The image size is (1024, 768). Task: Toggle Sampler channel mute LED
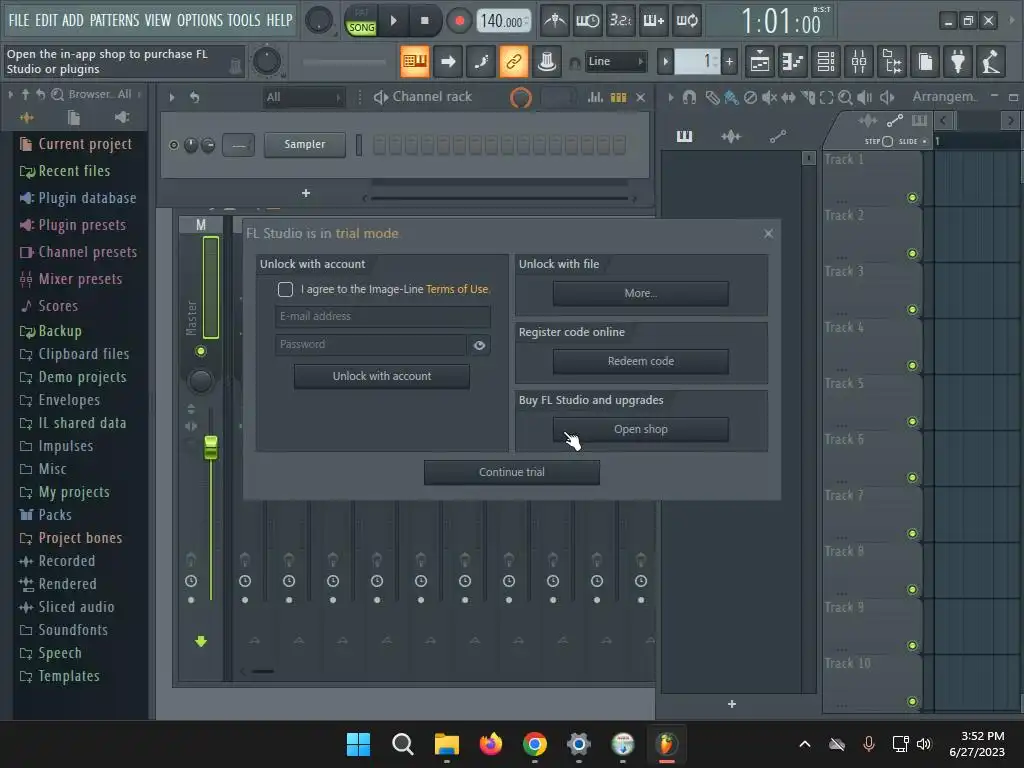pyautogui.click(x=174, y=145)
